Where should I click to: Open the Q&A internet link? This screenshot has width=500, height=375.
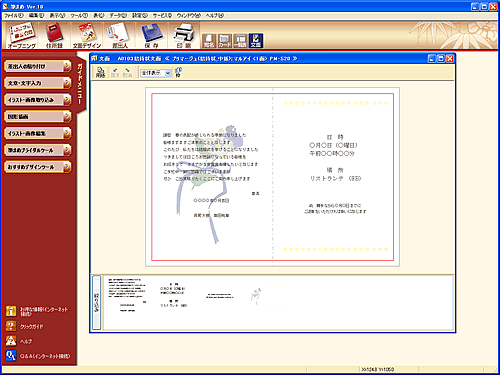(x=38, y=356)
